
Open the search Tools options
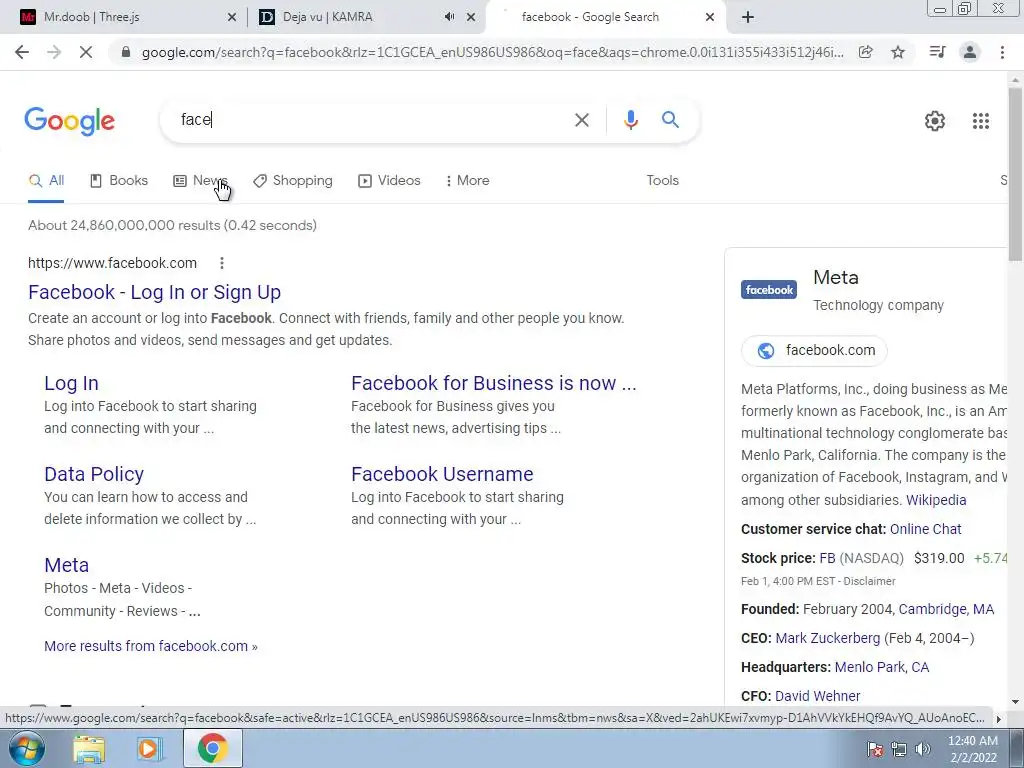pos(662,181)
